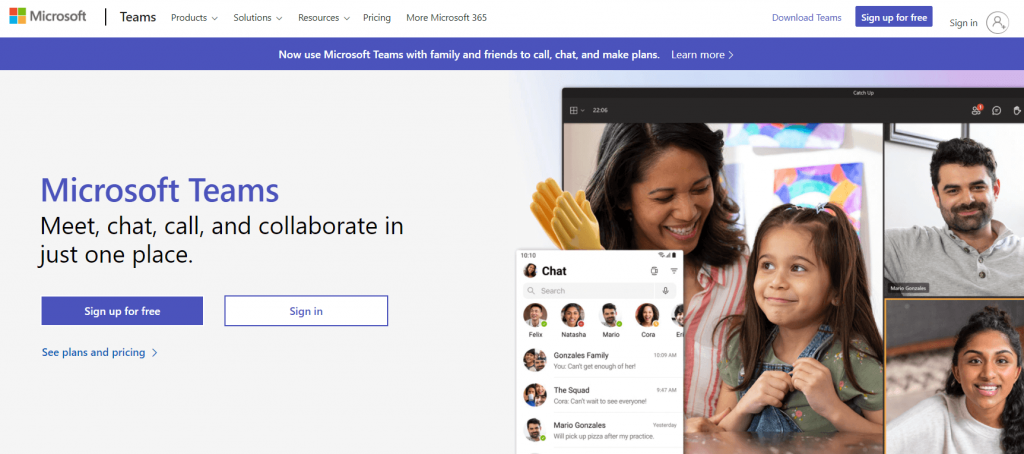Expand the Products menu
The image size is (1024, 454).
click(194, 18)
